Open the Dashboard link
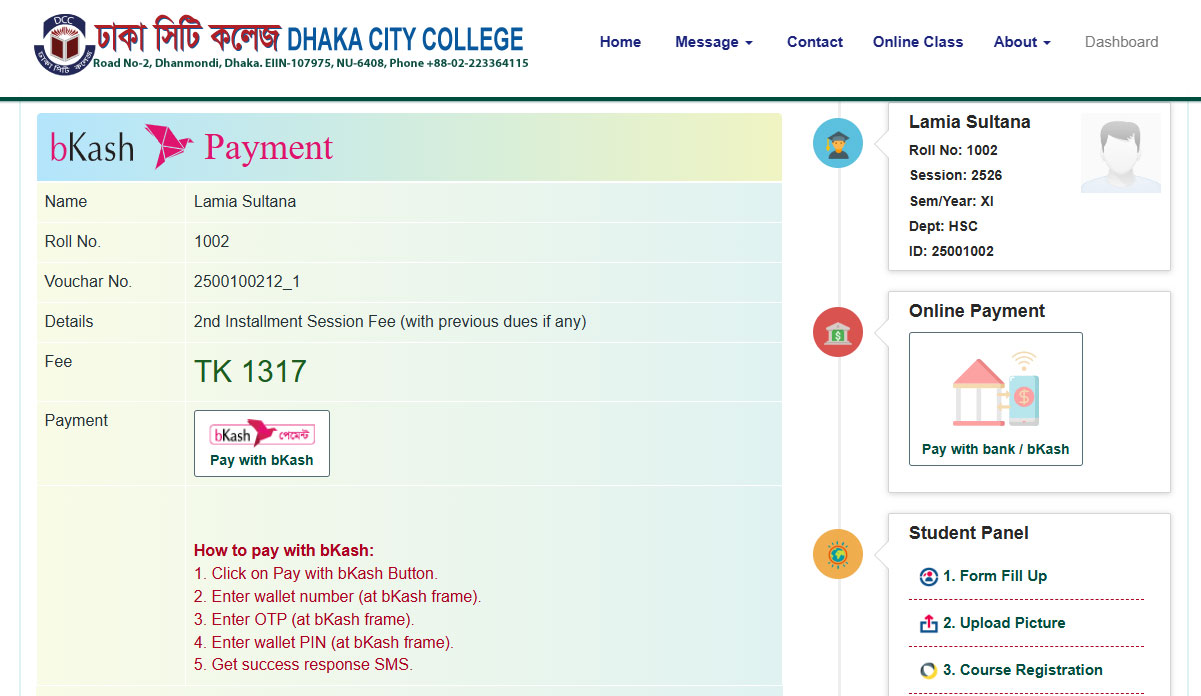The image size is (1201, 696). pyautogui.click(x=1121, y=42)
